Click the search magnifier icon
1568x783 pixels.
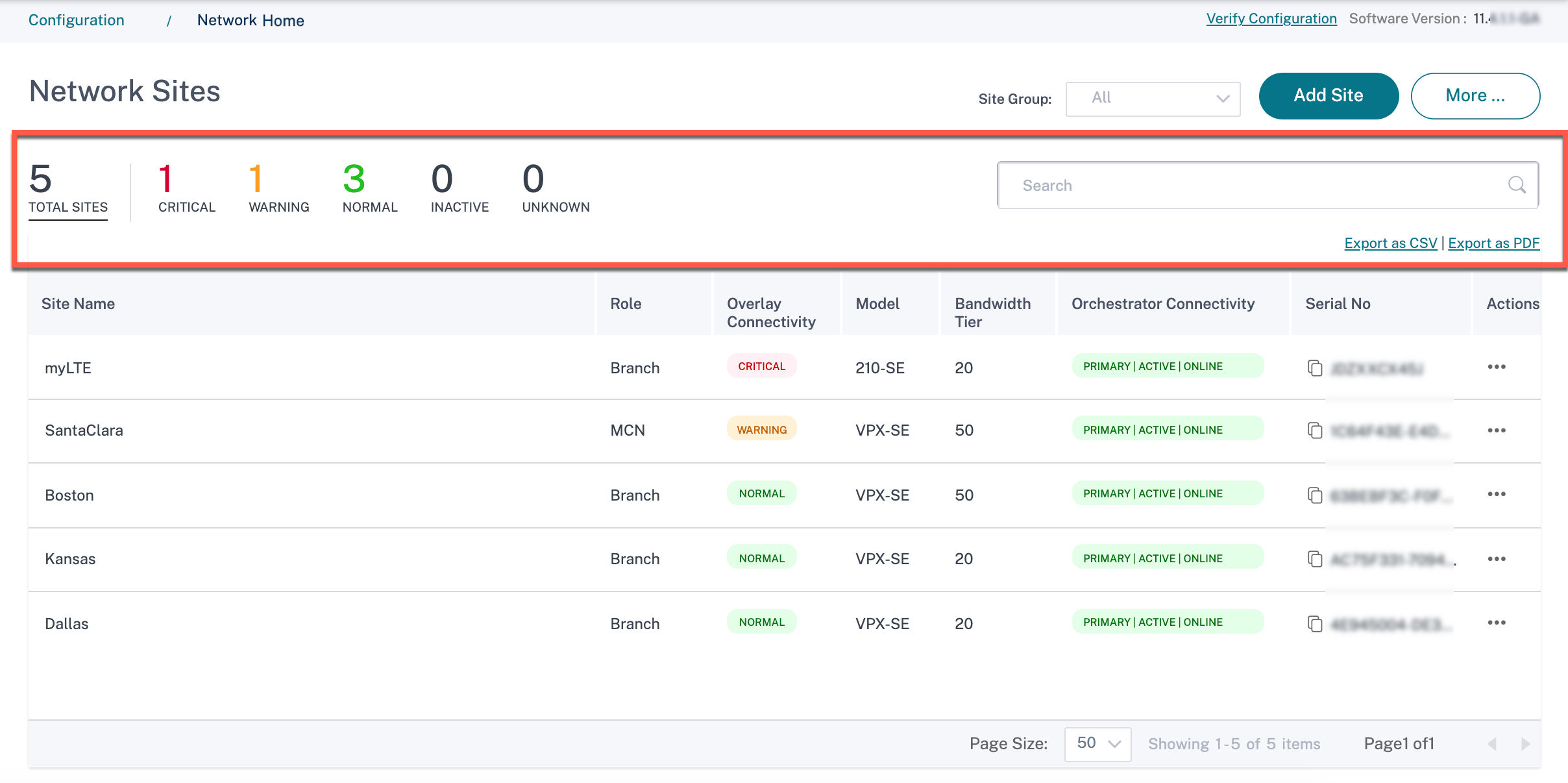(x=1517, y=185)
